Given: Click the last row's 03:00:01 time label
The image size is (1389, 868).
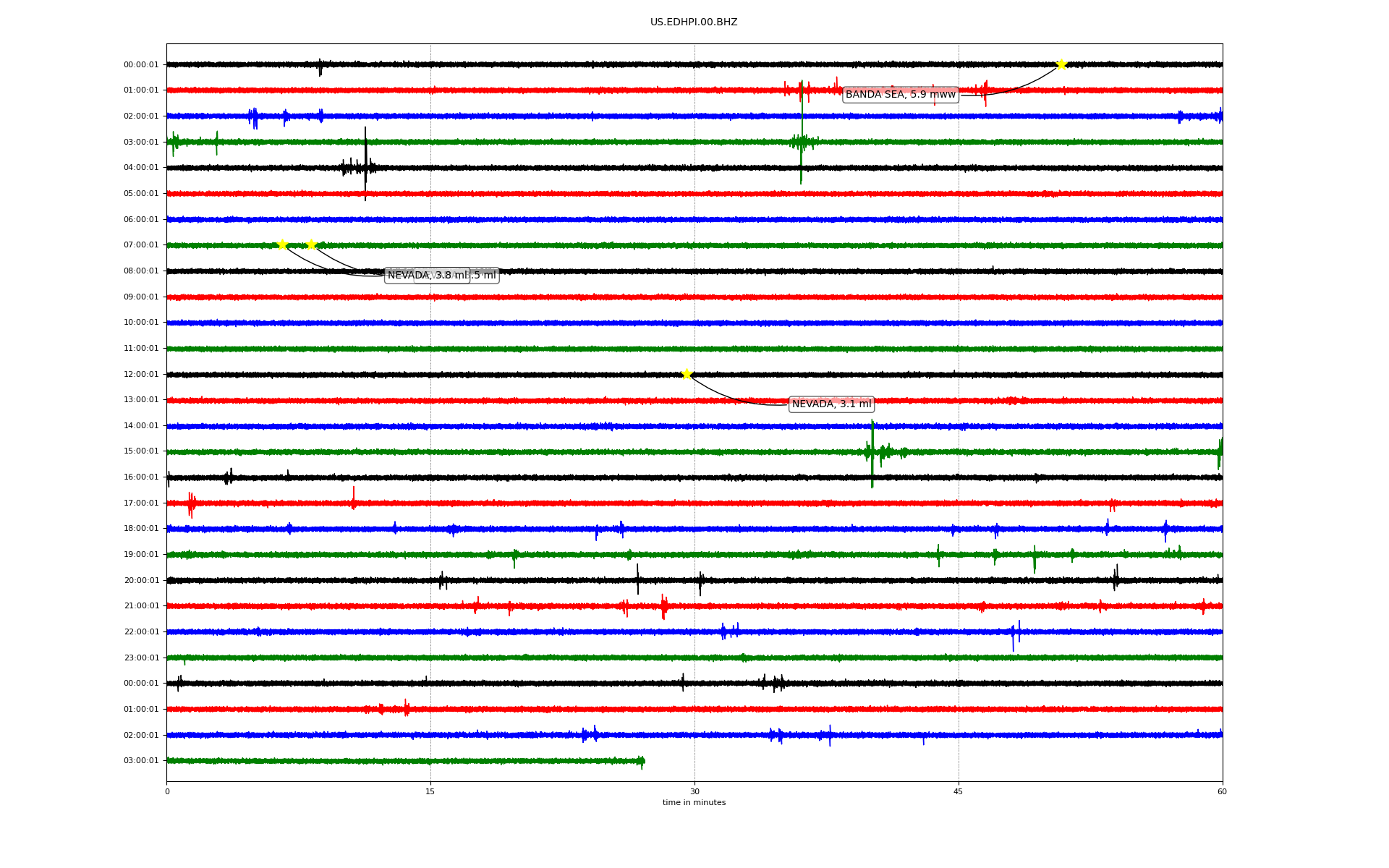Looking at the screenshot, I should (x=141, y=761).
